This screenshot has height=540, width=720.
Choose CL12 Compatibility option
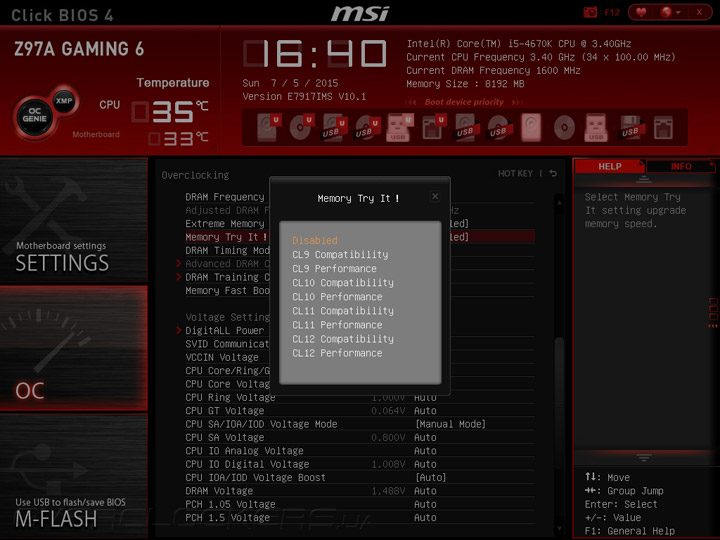pos(343,339)
